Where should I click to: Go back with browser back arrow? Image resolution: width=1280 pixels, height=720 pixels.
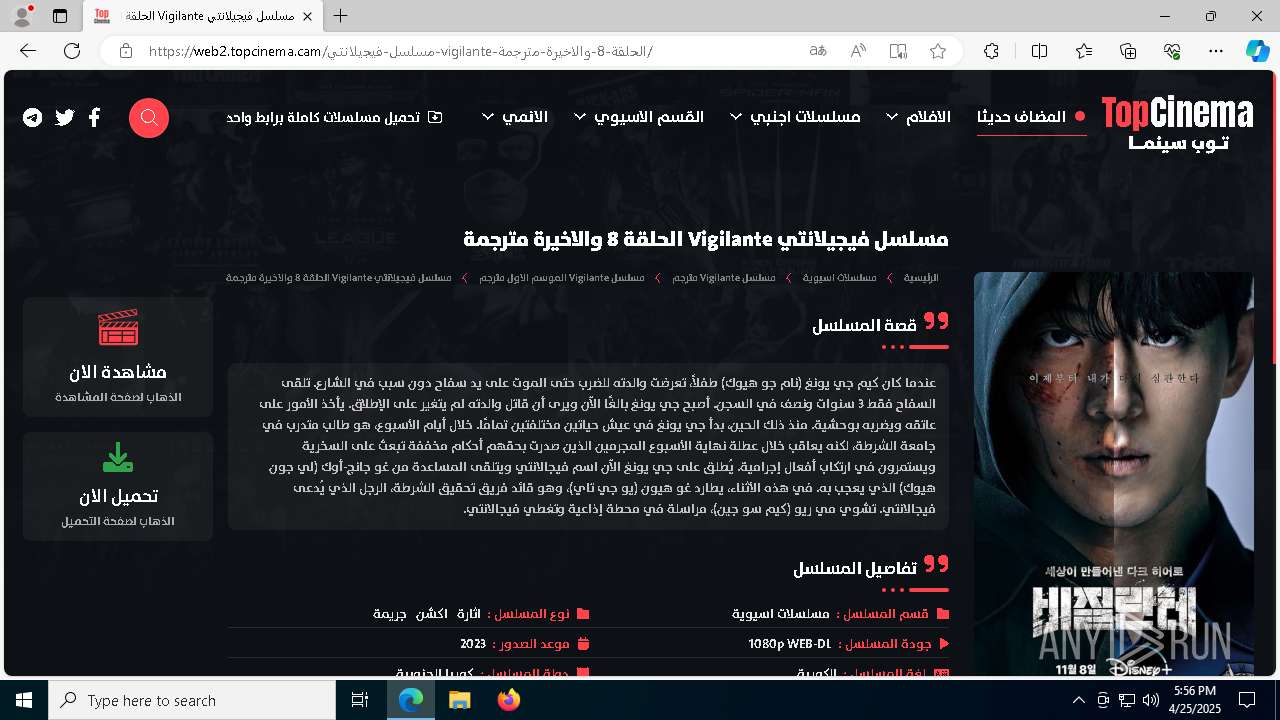point(27,51)
